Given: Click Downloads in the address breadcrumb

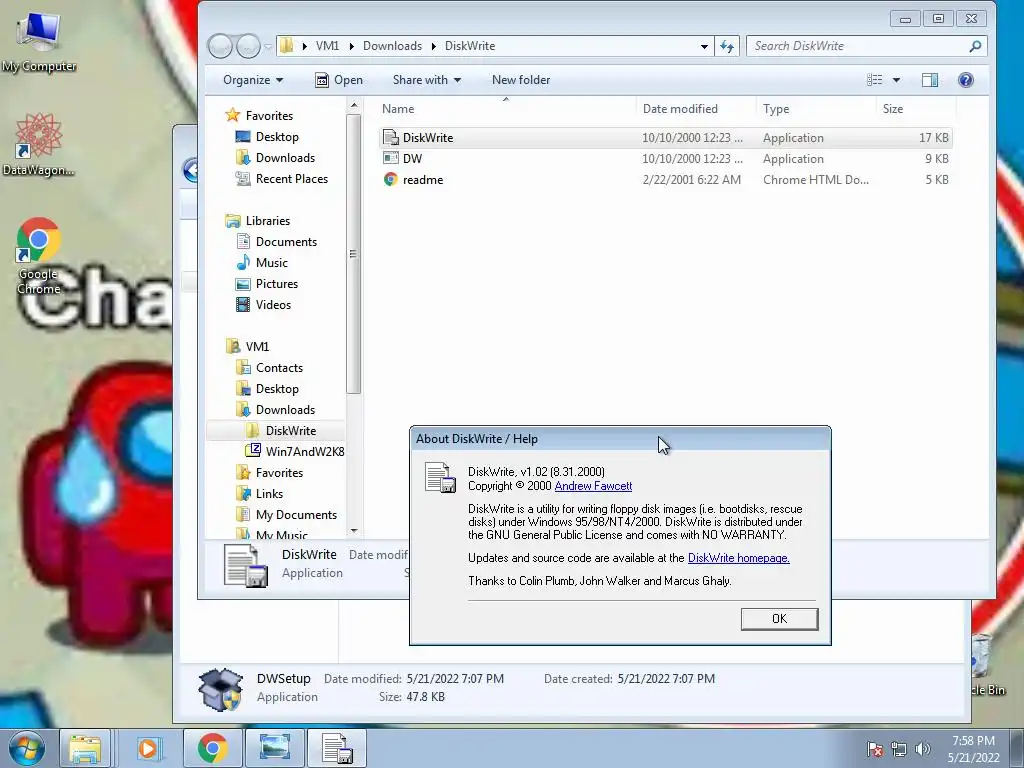Looking at the screenshot, I should pyautogui.click(x=392, y=46).
